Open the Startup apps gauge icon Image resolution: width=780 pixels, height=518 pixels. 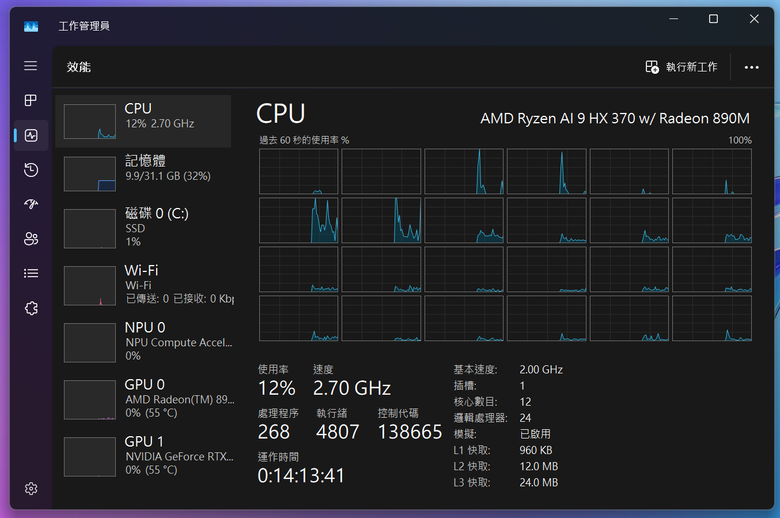[x=31, y=204]
